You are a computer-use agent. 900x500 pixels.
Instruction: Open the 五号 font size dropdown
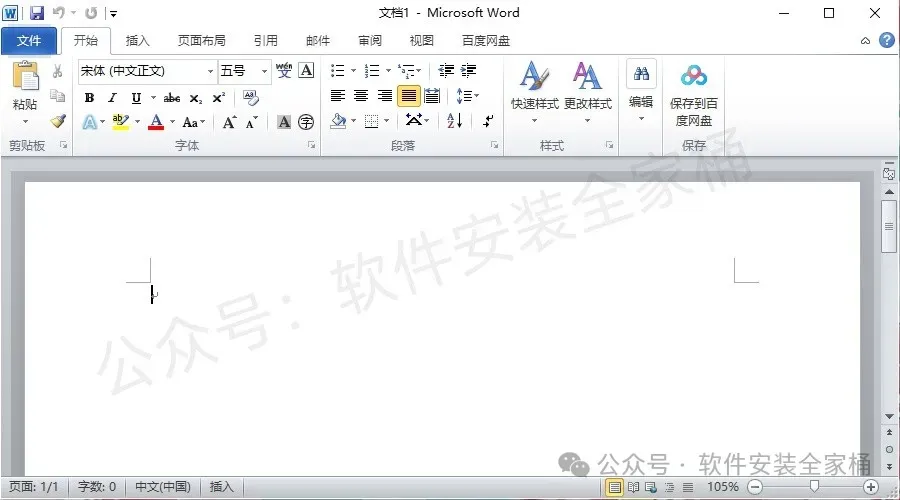pyautogui.click(x=264, y=71)
